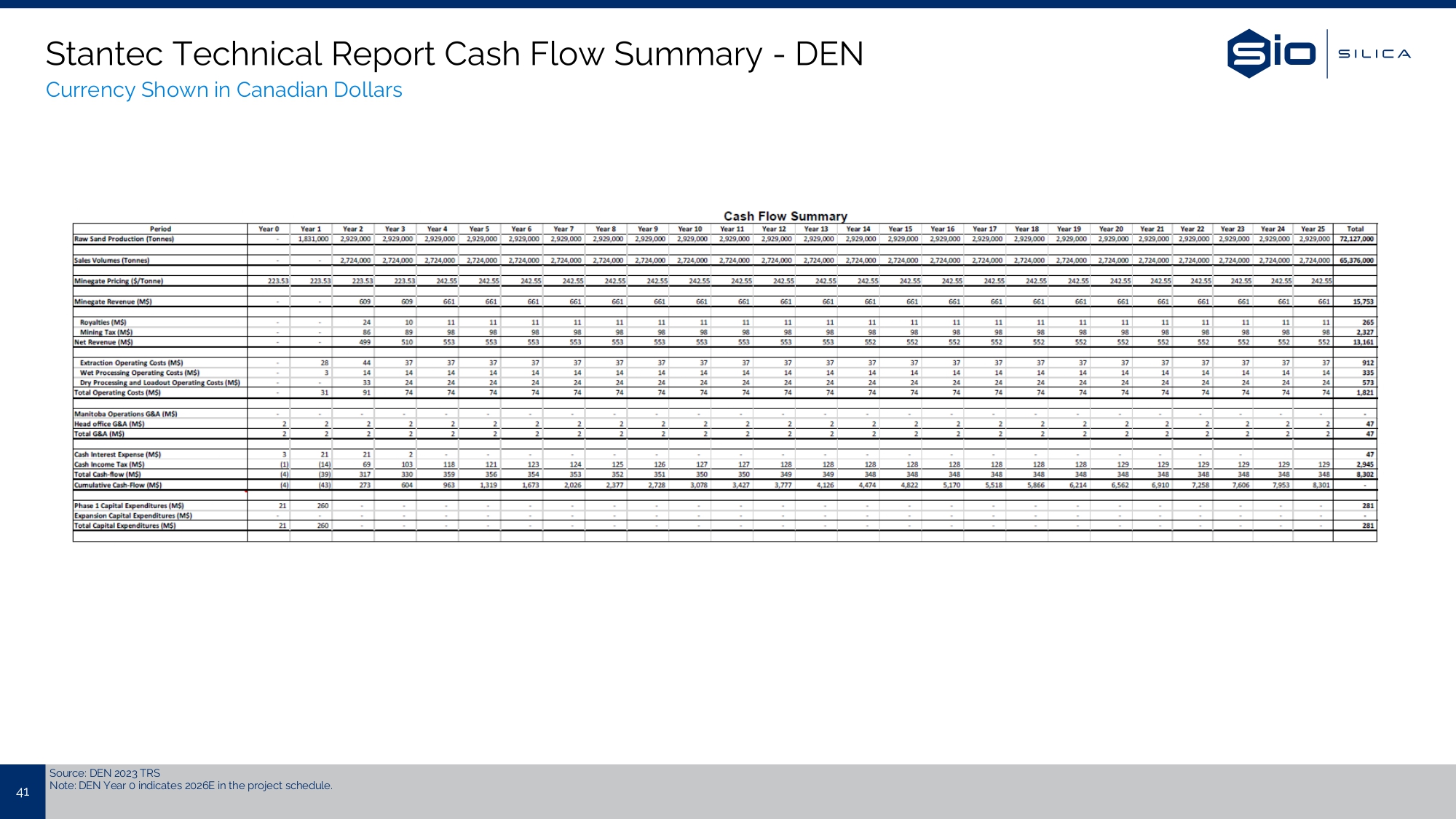Click the 'Minegate Revenue (M$)' row label

click(113, 301)
